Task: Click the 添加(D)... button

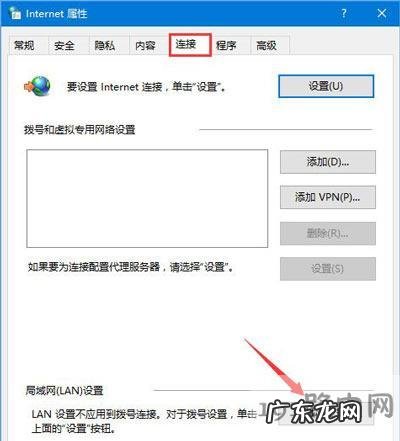Action: pyautogui.click(x=328, y=162)
